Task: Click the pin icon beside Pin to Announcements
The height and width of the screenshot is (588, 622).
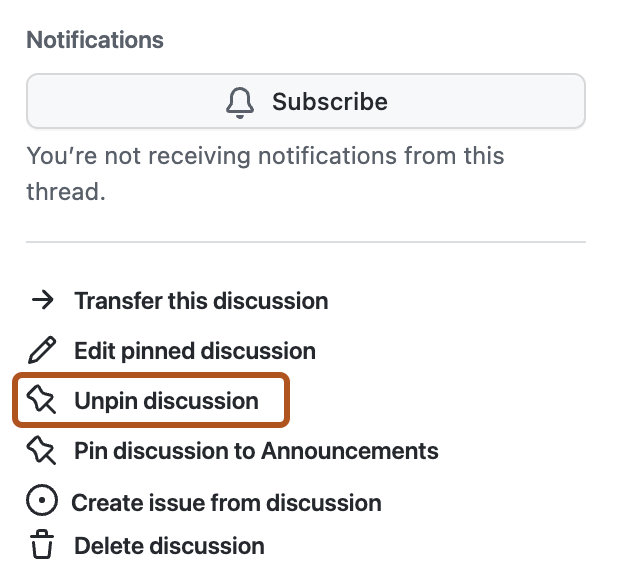Action: click(x=41, y=451)
